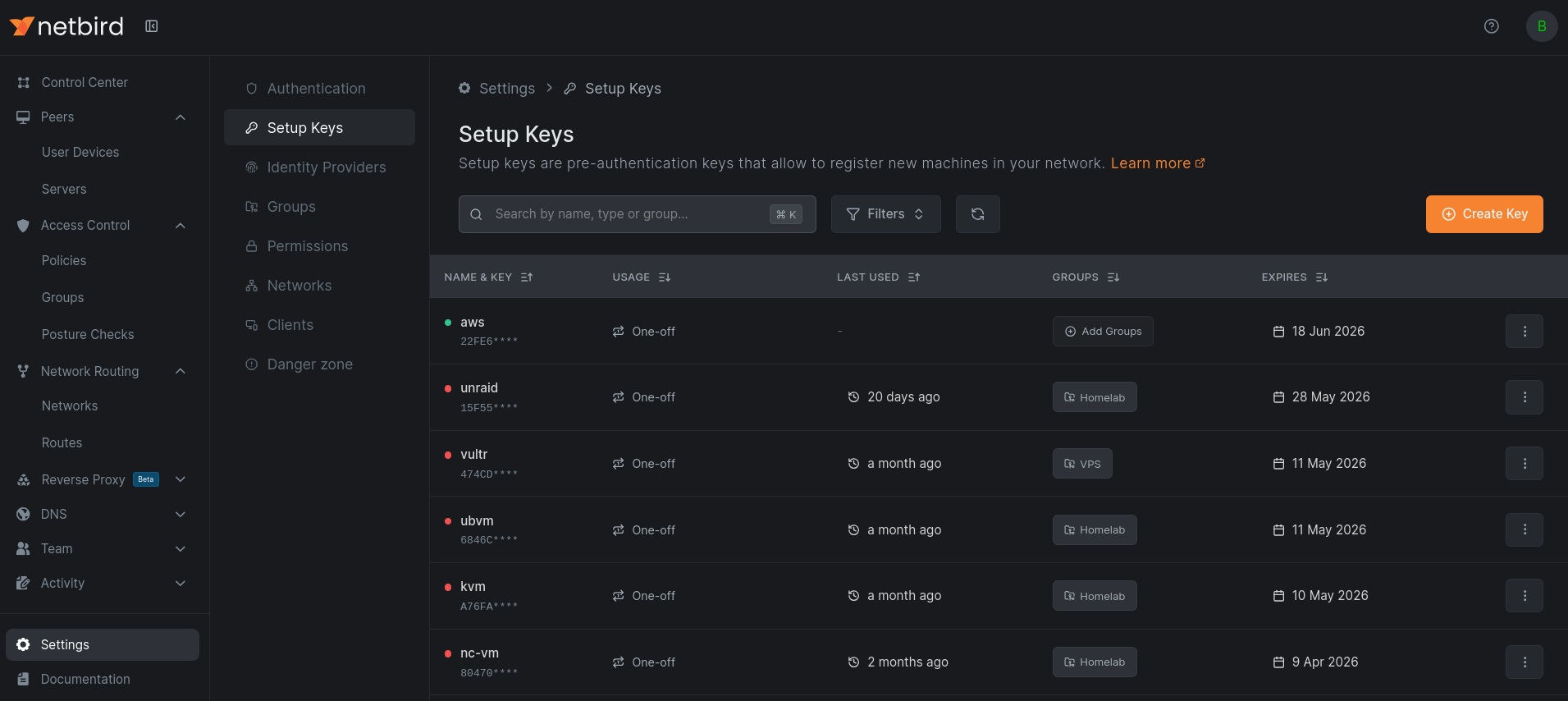This screenshot has height=701, width=1568.
Task: Open Danger zone settings
Action: [319, 364]
